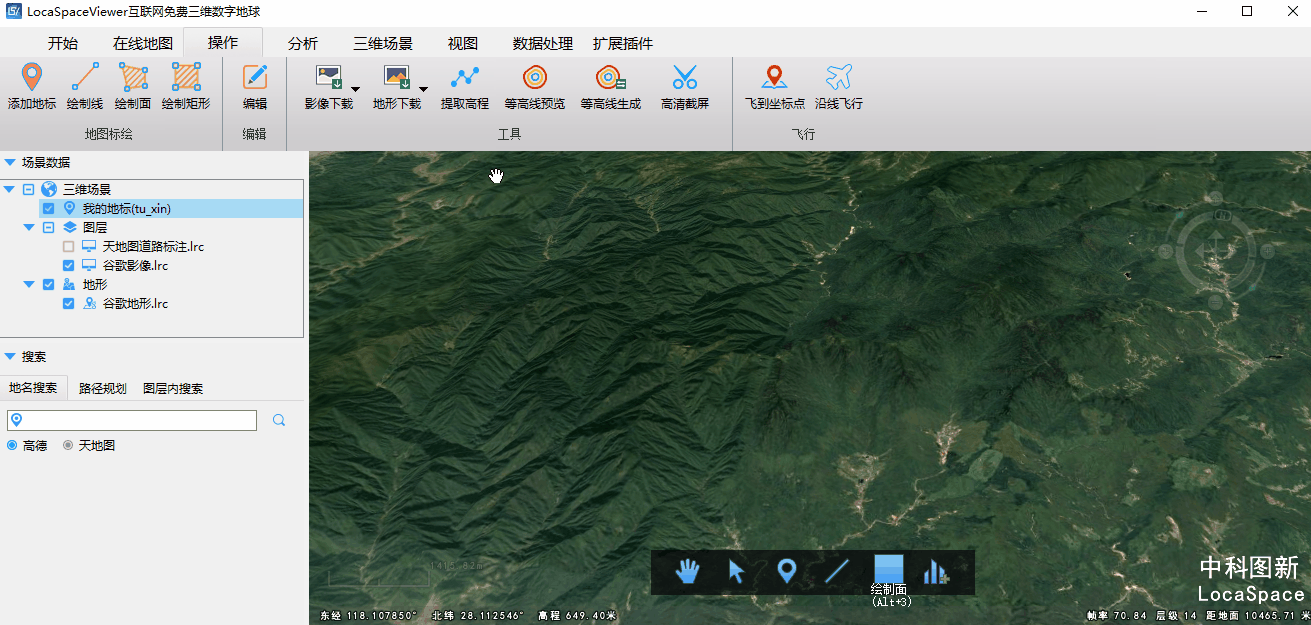Uncheck the 地形 group checkbox
The image size is (1311, 625).
[49, 284]
